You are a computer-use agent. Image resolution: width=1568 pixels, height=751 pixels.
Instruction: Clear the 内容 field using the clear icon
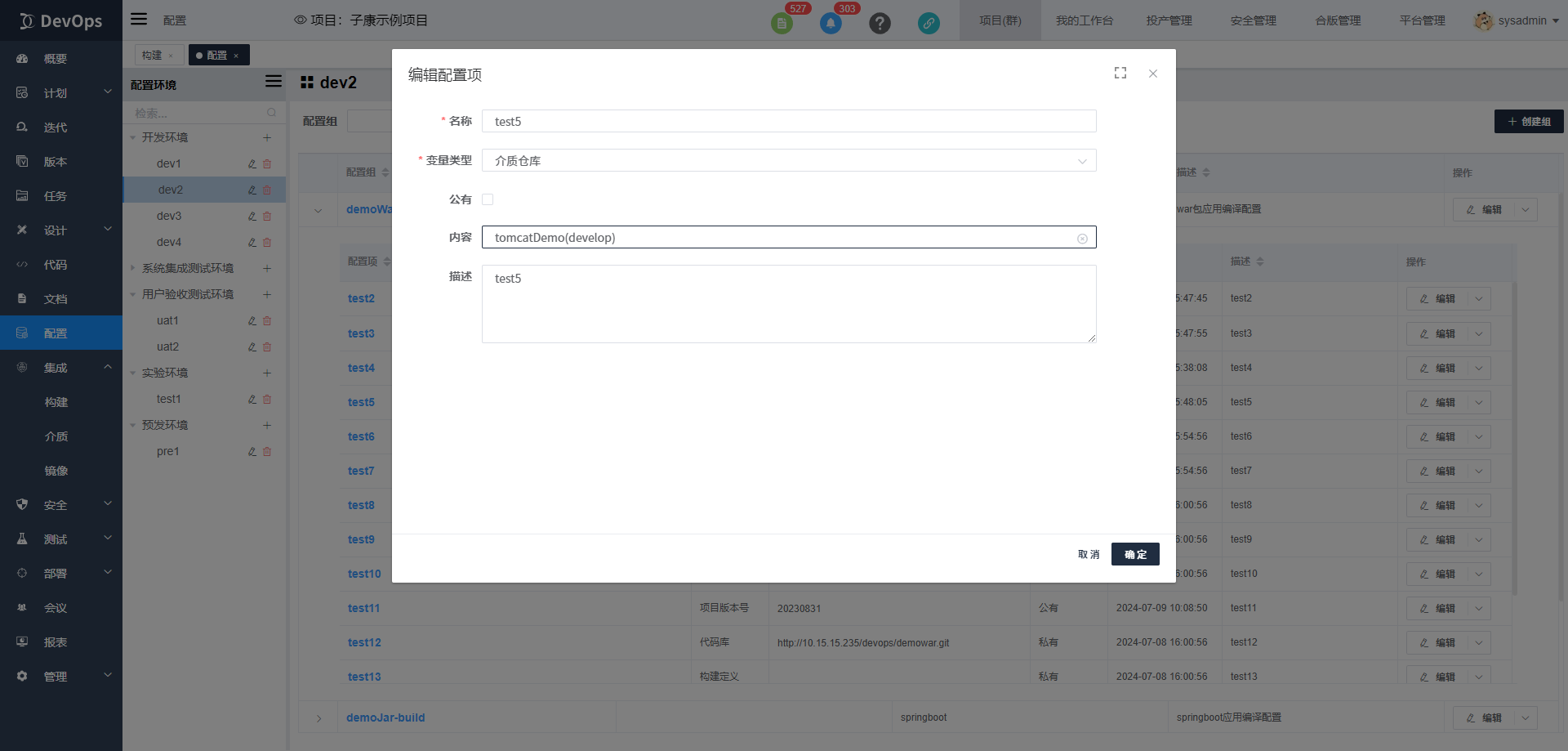tap(1082, 239)
